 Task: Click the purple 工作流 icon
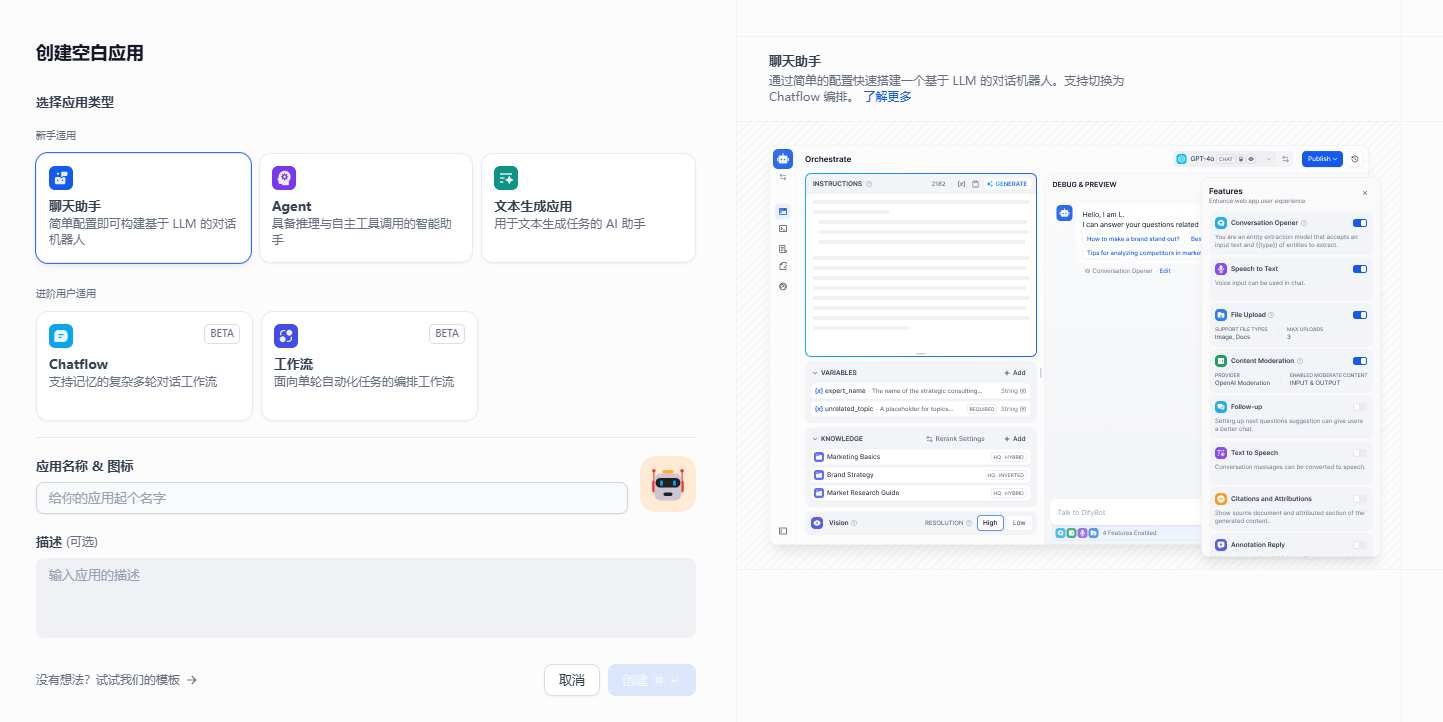[x=287, y=335]
